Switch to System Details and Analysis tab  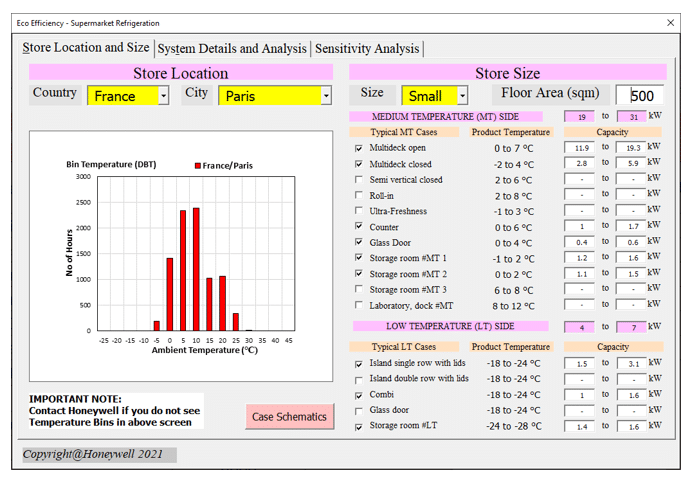pyautogui.click(x=232, y=48)
